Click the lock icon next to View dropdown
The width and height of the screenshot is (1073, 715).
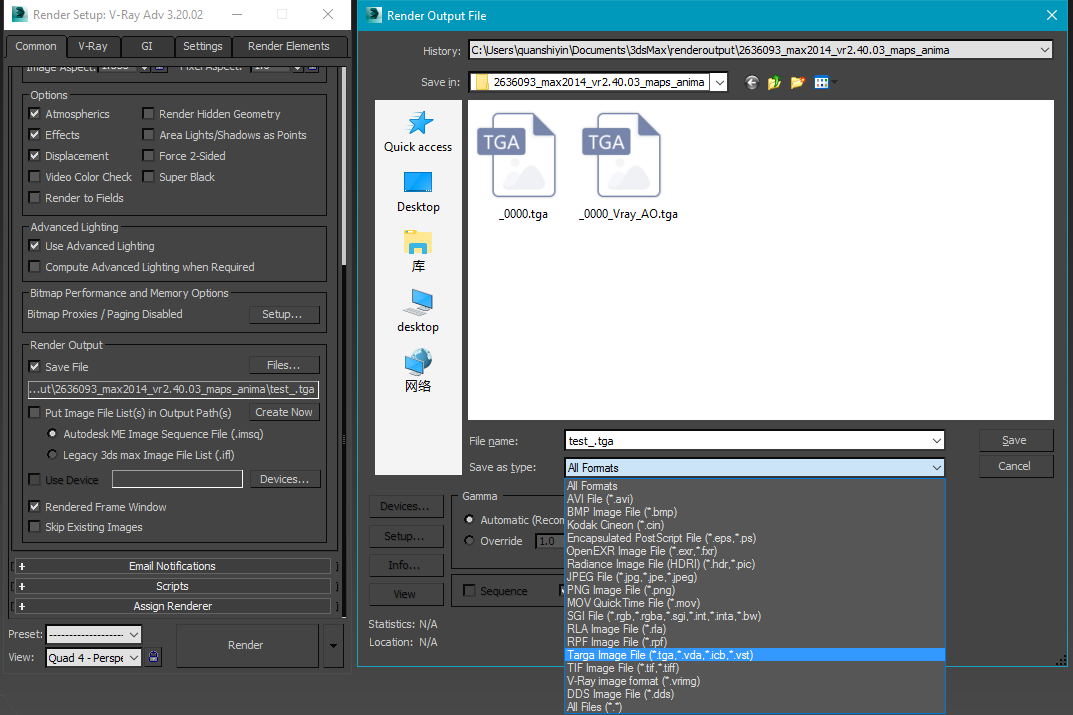coord(154,658)
